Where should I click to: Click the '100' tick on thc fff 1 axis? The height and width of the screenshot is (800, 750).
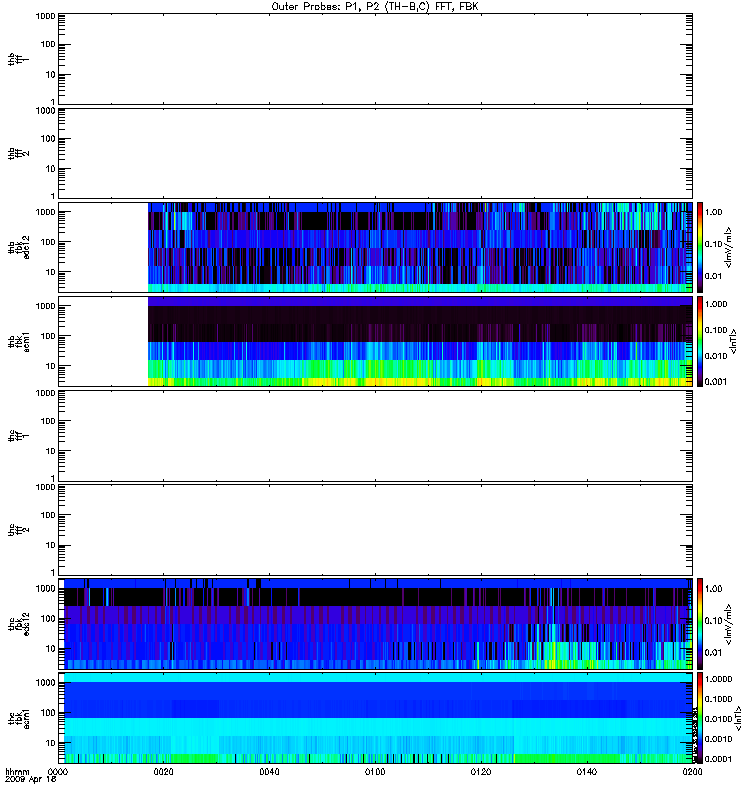(x=48, y=421)
